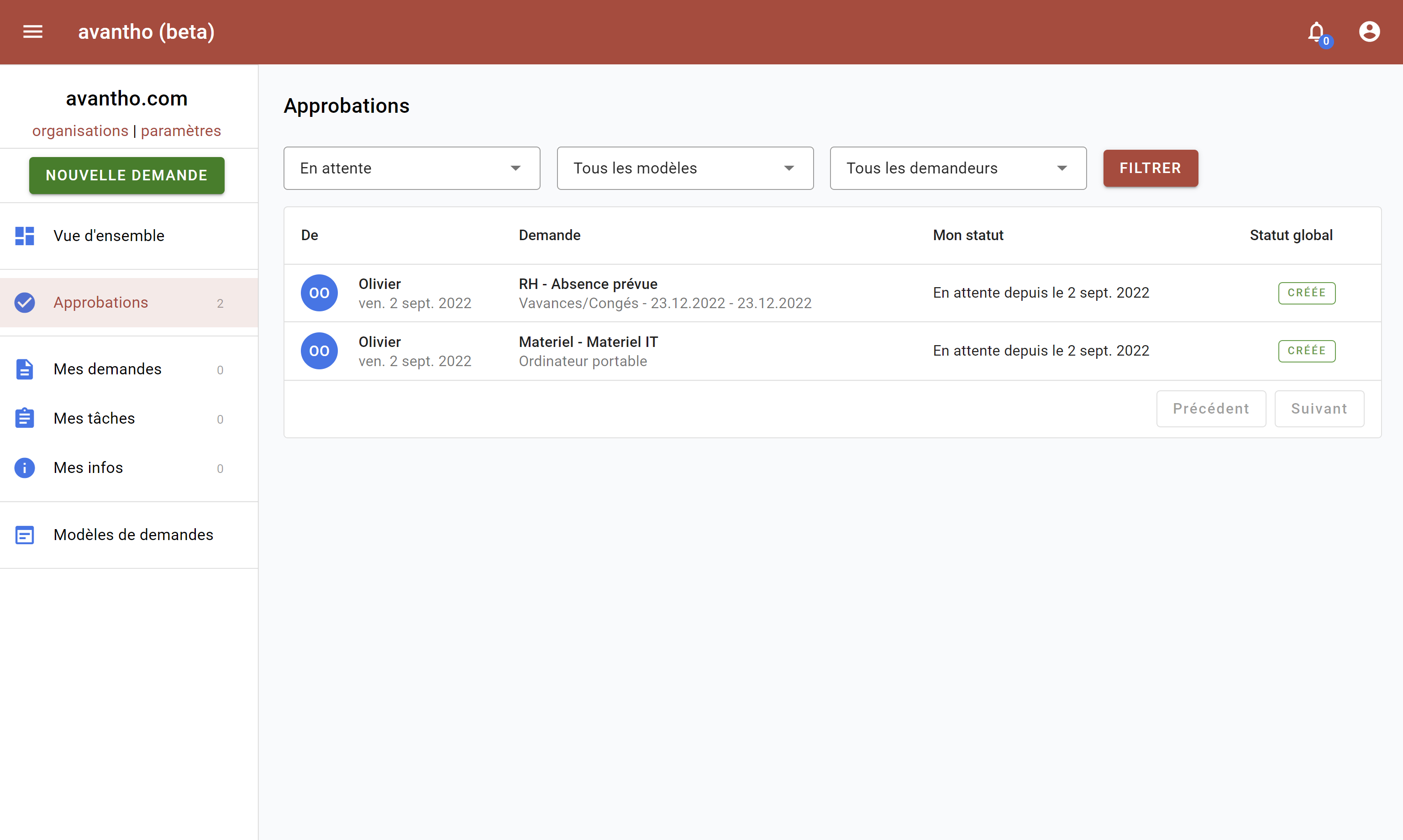Click the status text in the RH Absence row

click(1041, 293)
